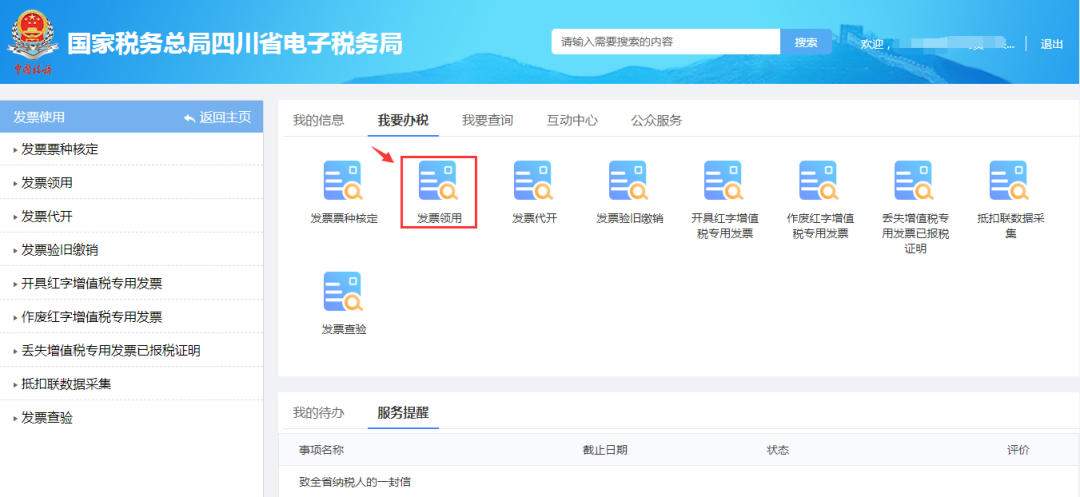Screen dimensions: 1080x497
Task: Click the 状态 column header
Action: (x=778, y=450)
